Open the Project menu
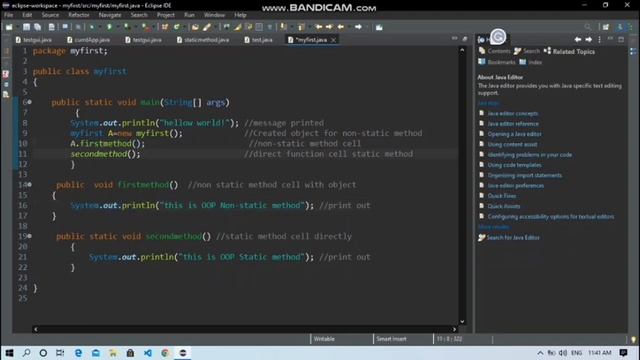 pyautogui.click(x=166, y=15)
